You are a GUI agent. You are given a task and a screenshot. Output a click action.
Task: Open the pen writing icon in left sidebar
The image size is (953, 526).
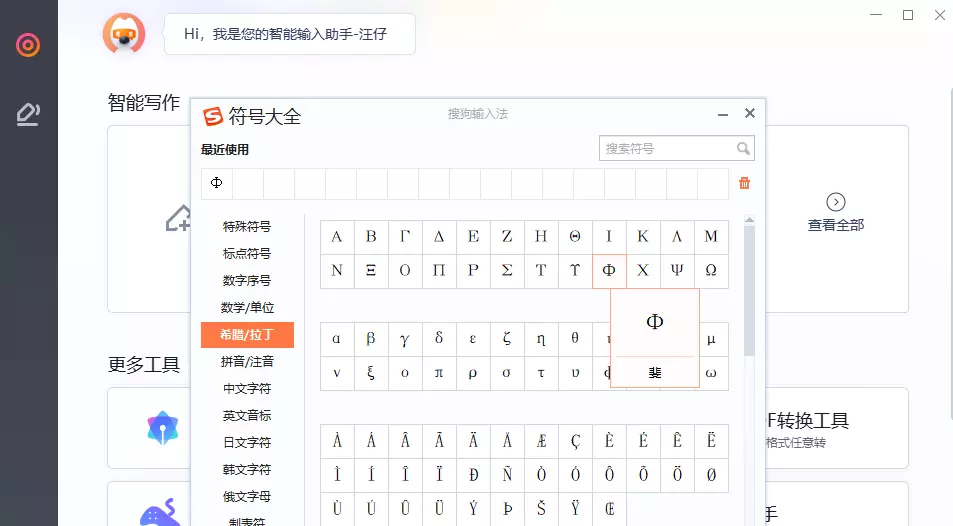click(28, 115)
